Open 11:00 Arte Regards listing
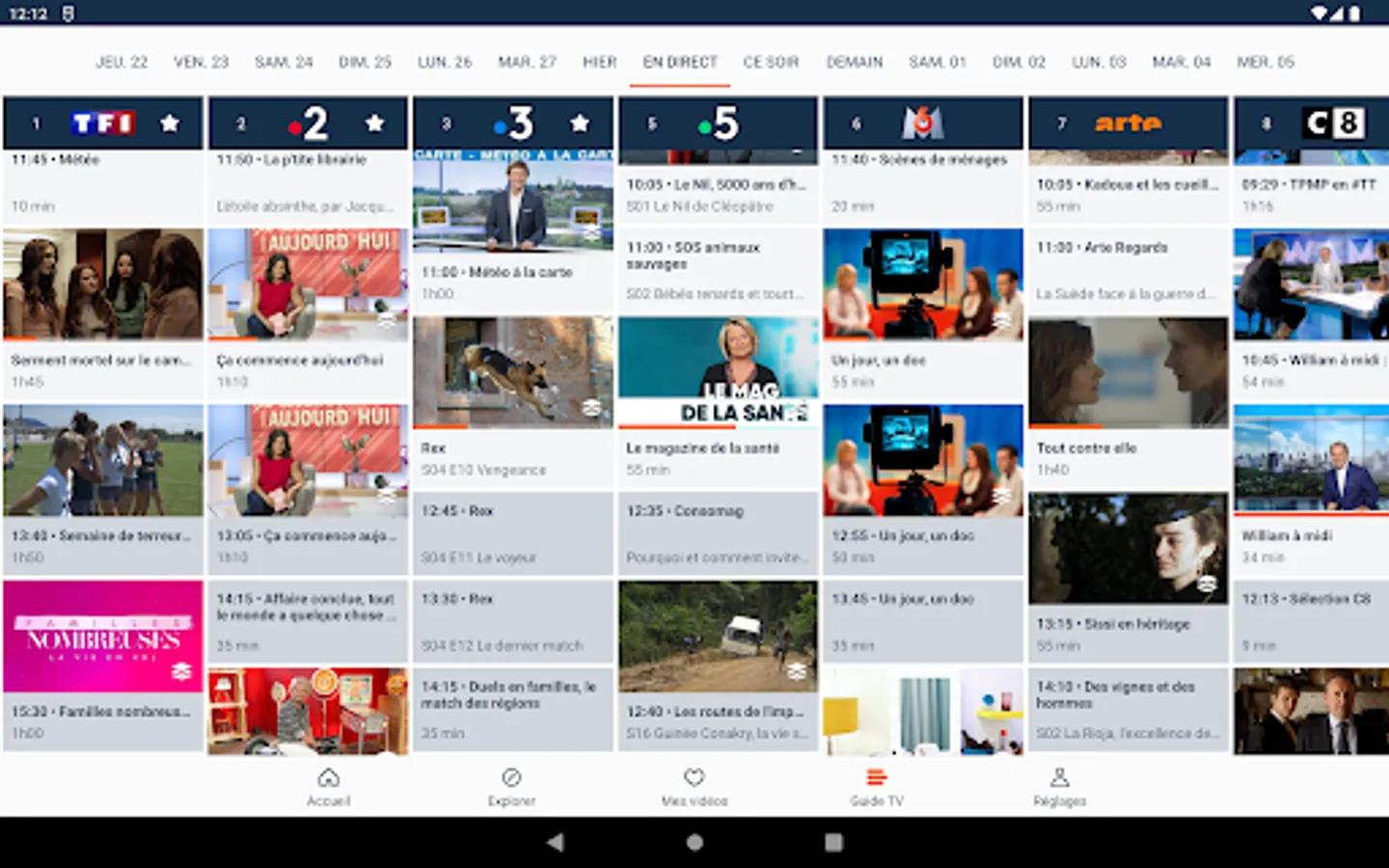This screenshot has width=1389, height=868. [x=1128, y=270]
